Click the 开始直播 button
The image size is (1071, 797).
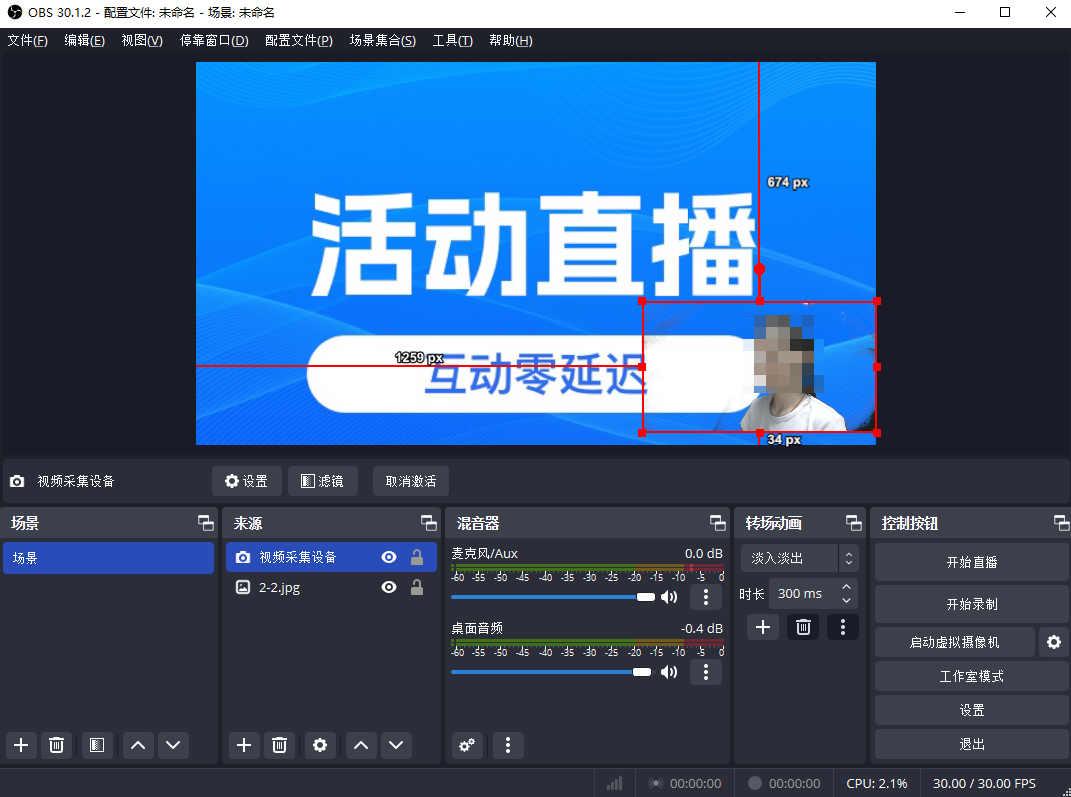(x=971, y=562)
